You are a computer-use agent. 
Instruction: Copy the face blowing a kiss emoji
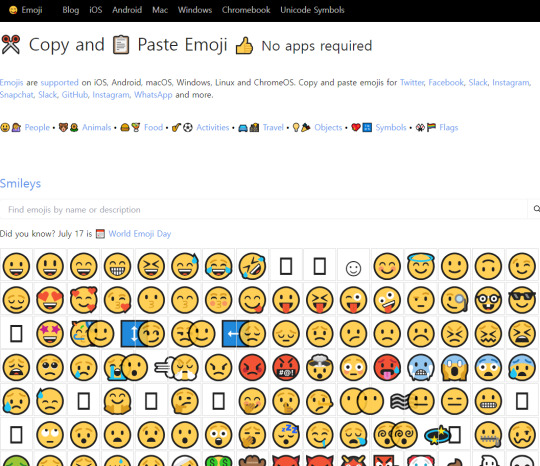(x=117, y=300)
